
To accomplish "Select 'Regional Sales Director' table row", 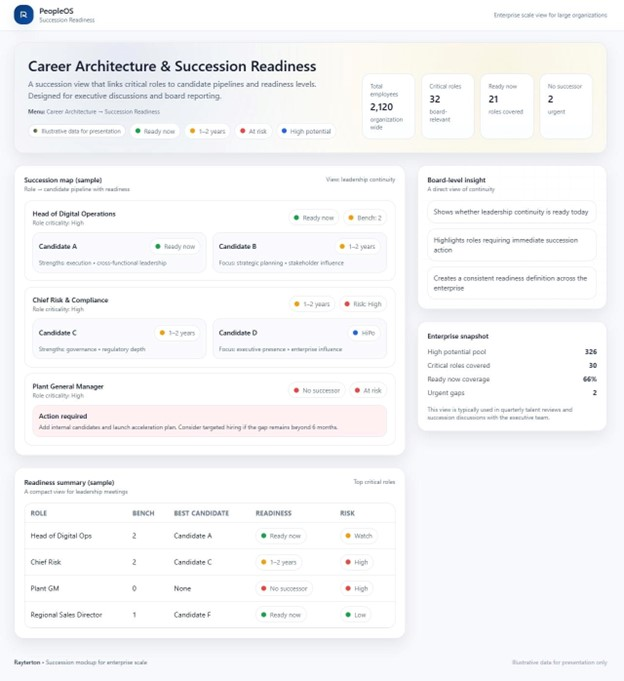I will (x=210, y=615).
